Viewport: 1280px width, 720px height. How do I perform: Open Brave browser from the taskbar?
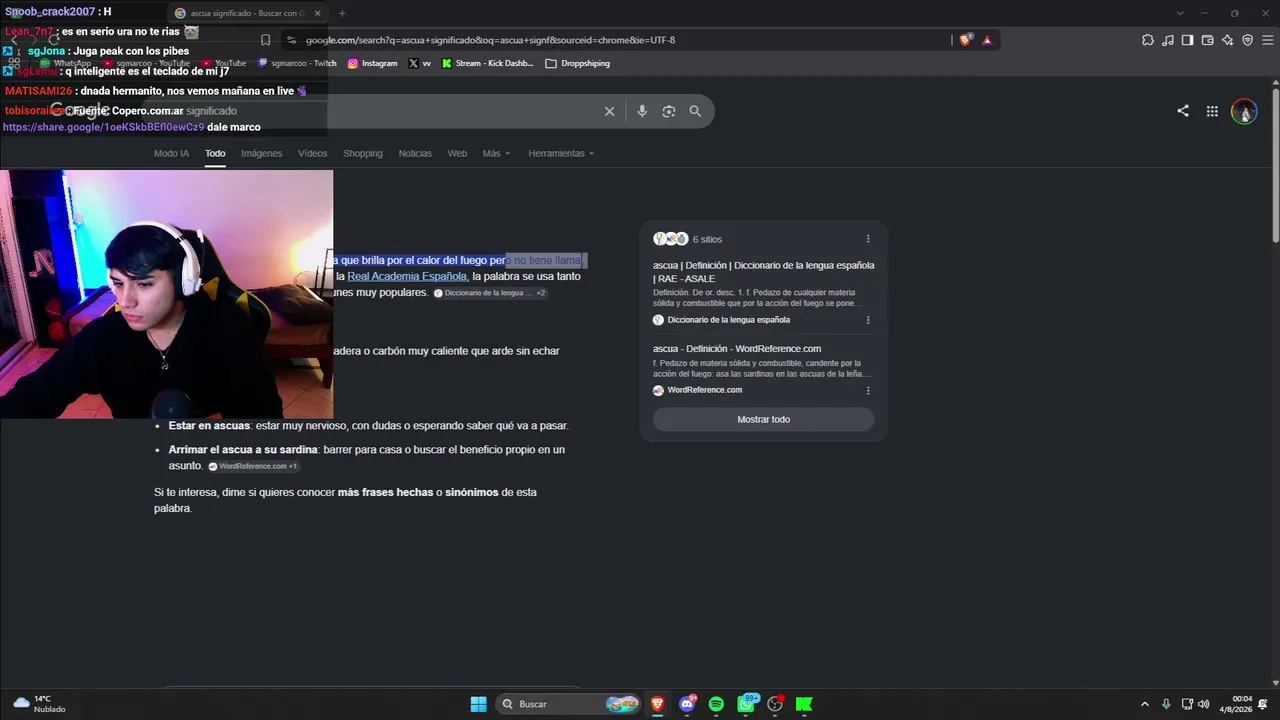657,704
